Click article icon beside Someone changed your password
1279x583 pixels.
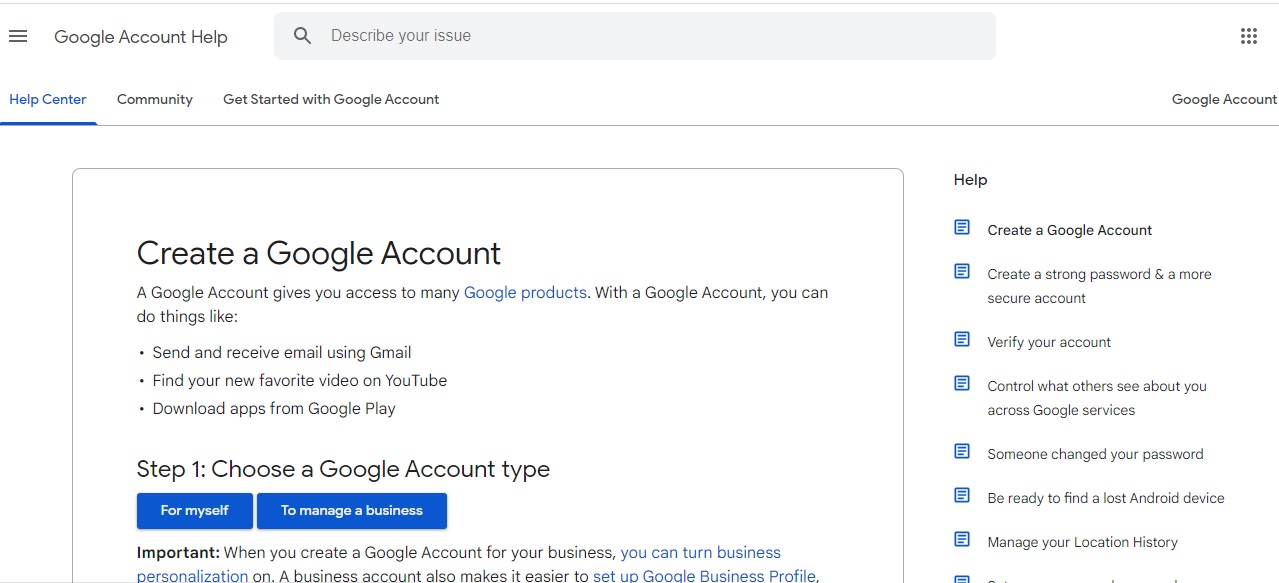click(x=962, y=452)
